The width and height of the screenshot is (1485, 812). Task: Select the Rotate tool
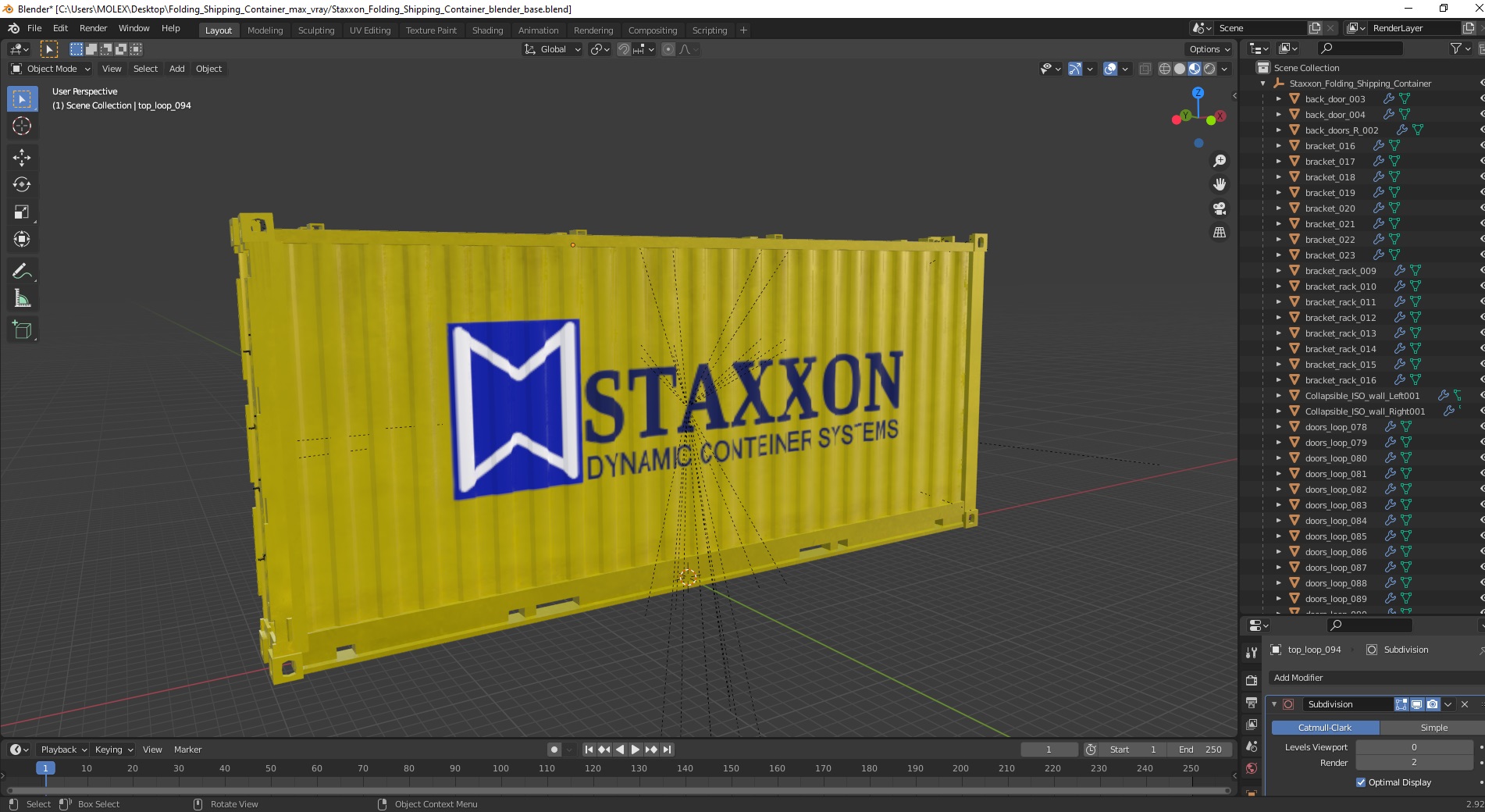[22, 184]
